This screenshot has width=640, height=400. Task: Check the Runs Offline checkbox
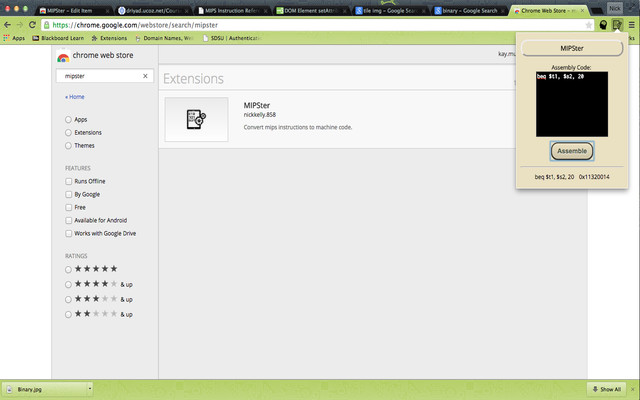(69, 181)
